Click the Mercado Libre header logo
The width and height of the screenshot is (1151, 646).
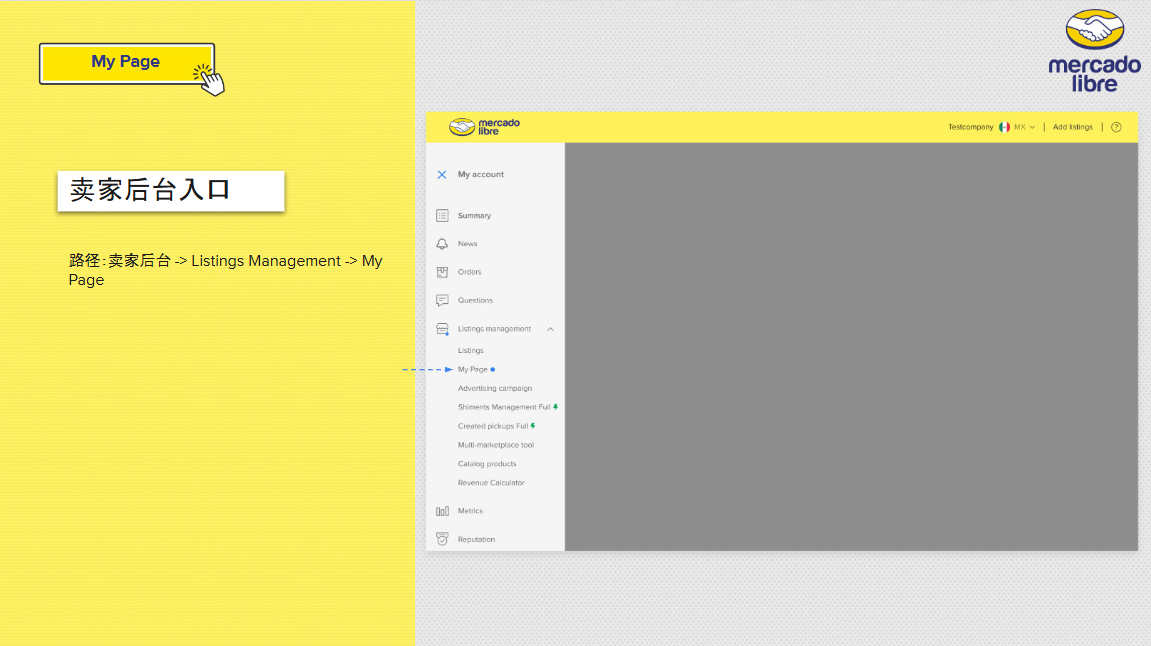click(484, 127)
